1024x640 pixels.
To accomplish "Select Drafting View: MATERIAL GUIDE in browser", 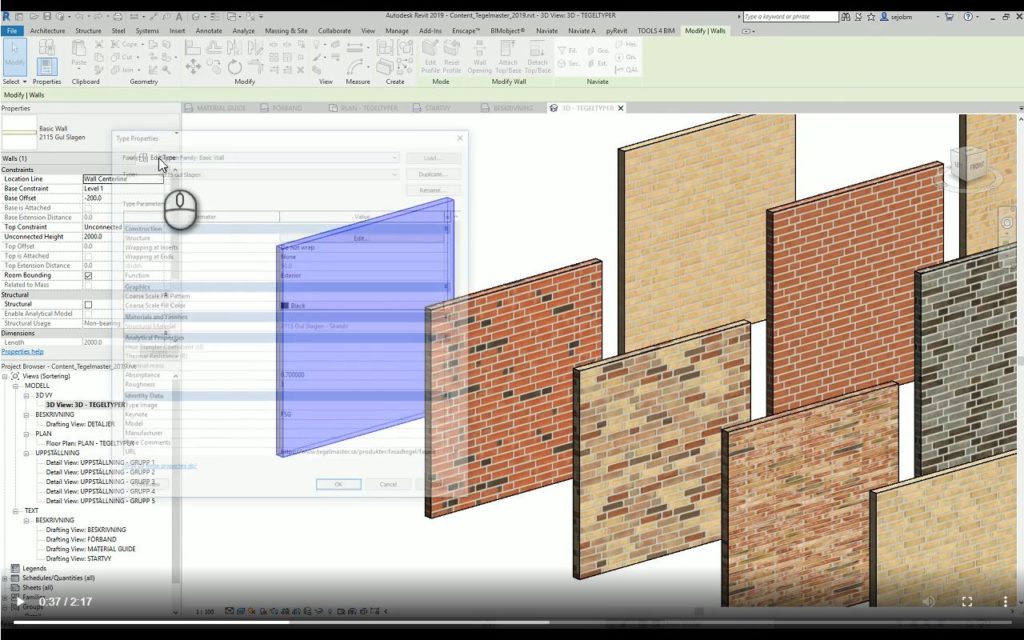I will [91, 549].
